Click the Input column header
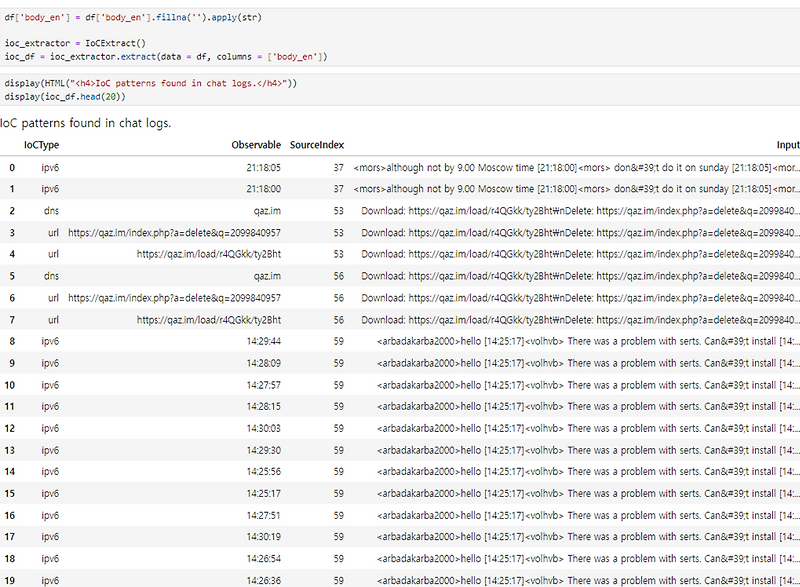 click(x=788, y=145)
